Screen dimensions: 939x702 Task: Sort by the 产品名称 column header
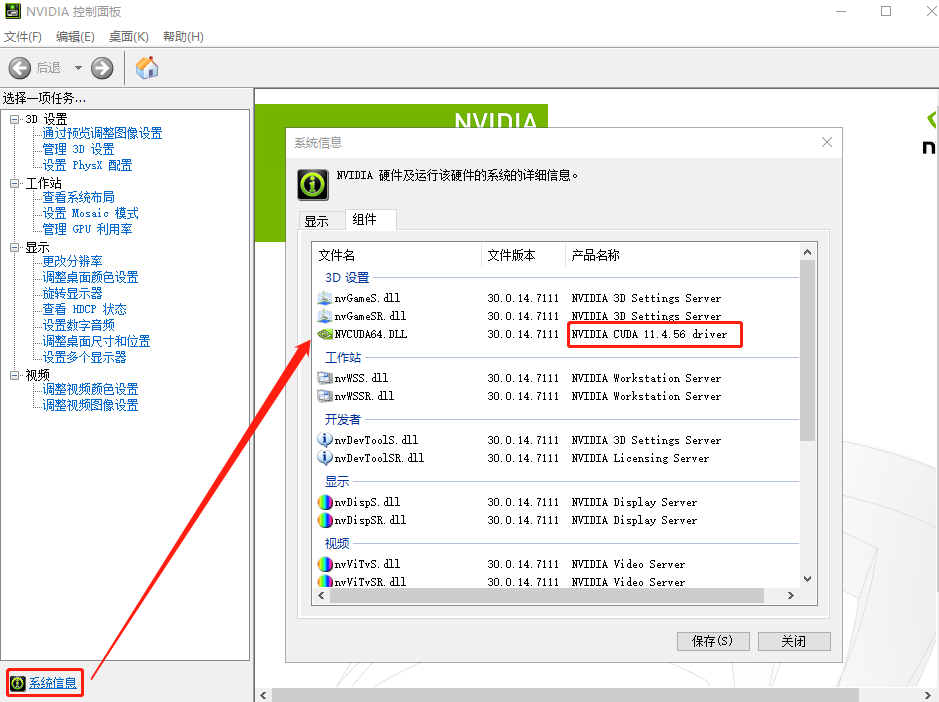[682, 255]
